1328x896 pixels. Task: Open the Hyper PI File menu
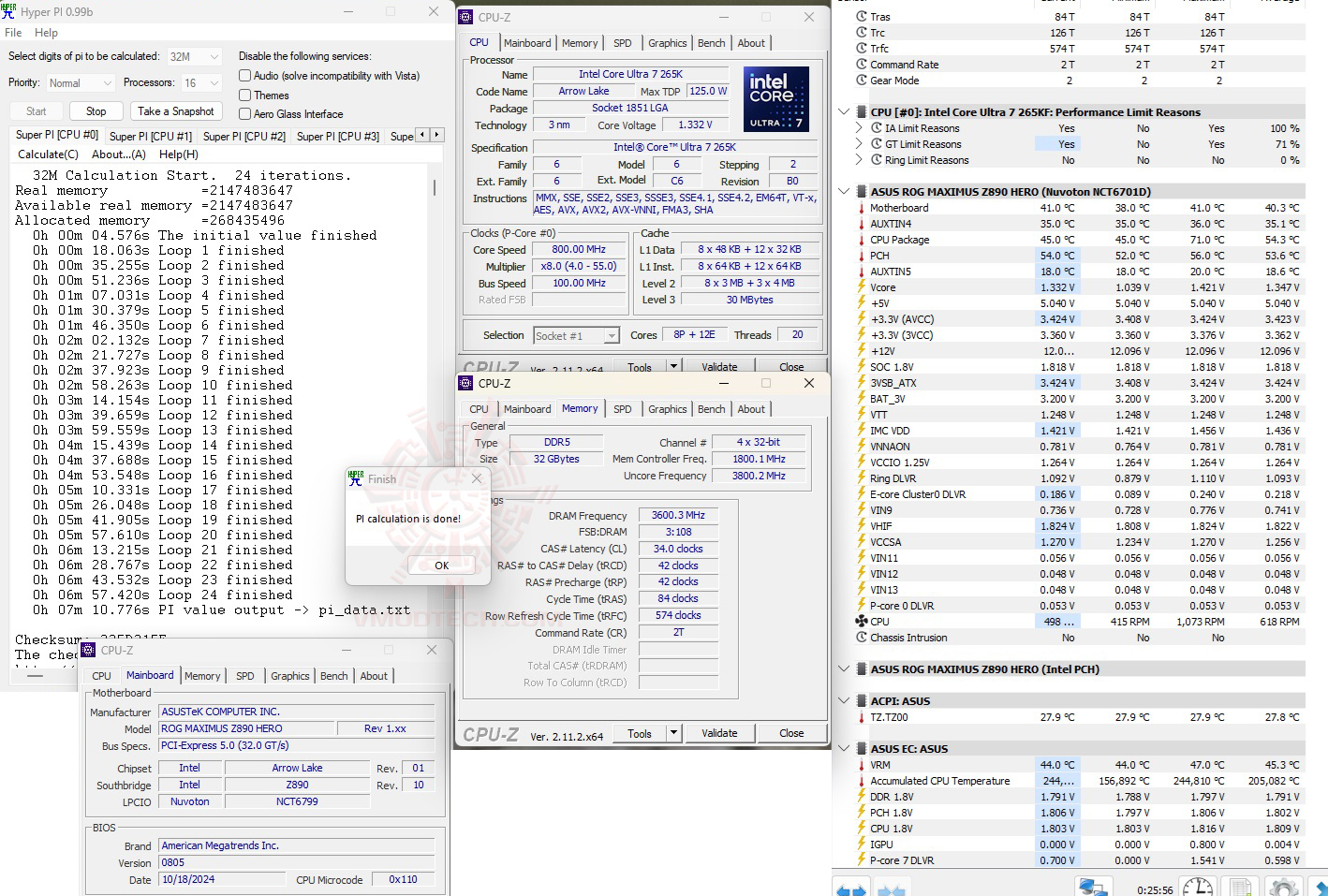tap(13, 33)
